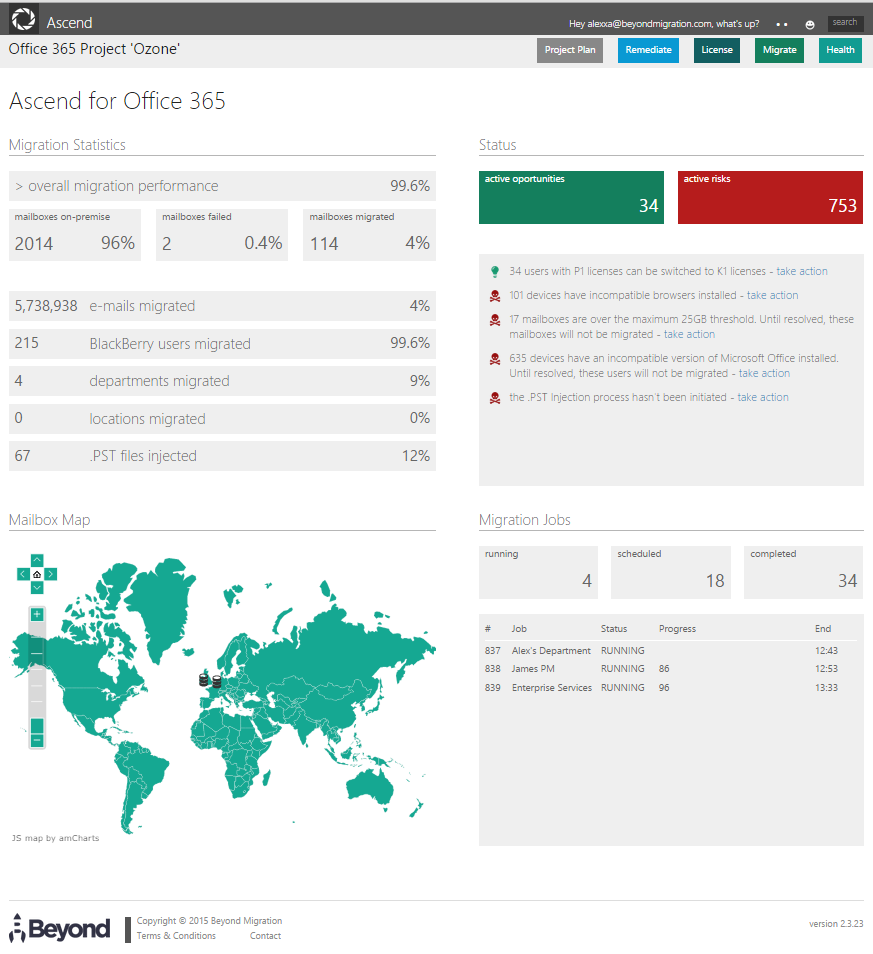873x954 pixels.
Task: Click the smiley face icon in header
Action: click(810, 24)
